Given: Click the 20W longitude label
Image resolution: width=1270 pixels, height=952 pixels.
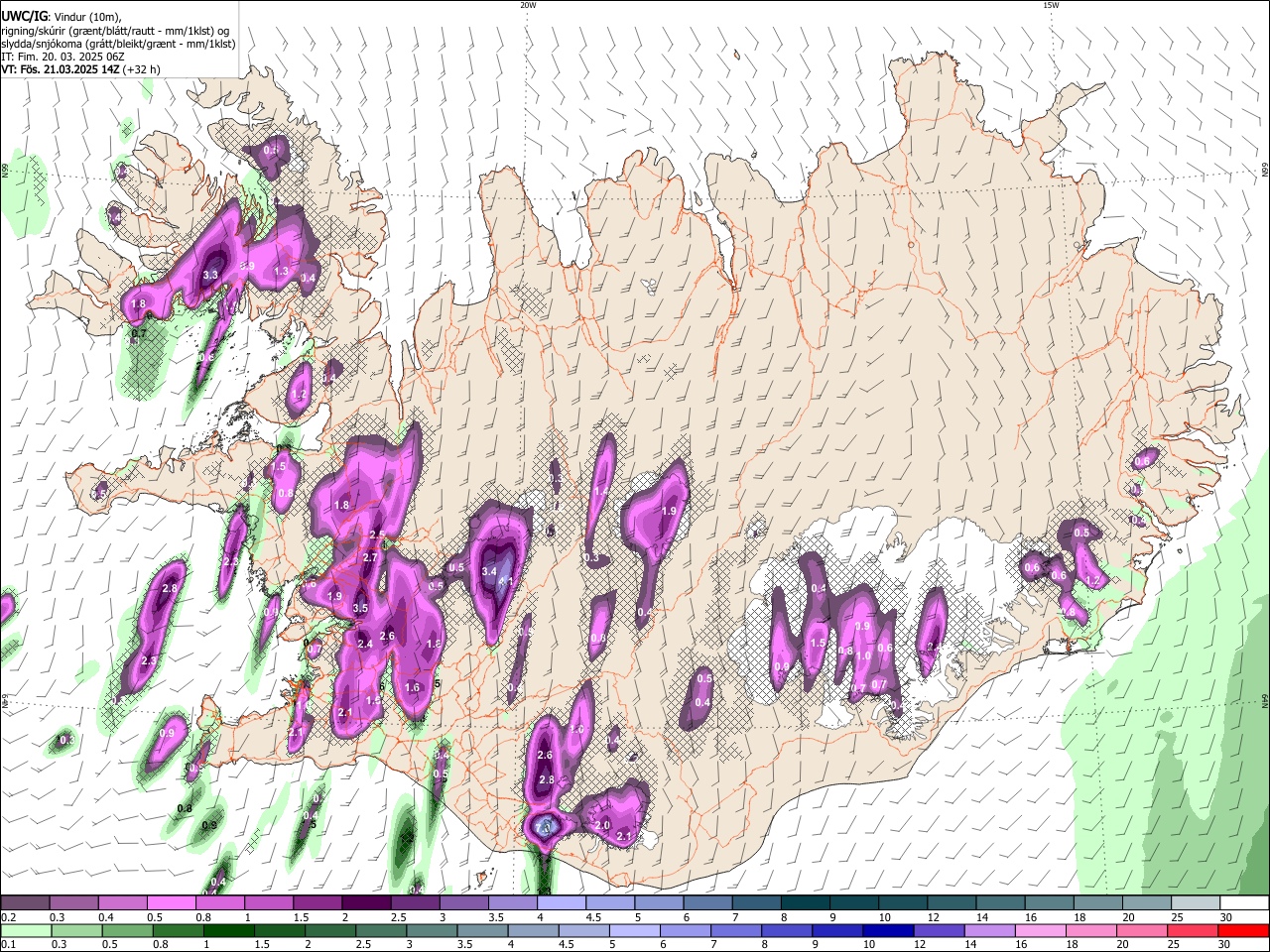Looking at the screenshot, I should (528, 5).
